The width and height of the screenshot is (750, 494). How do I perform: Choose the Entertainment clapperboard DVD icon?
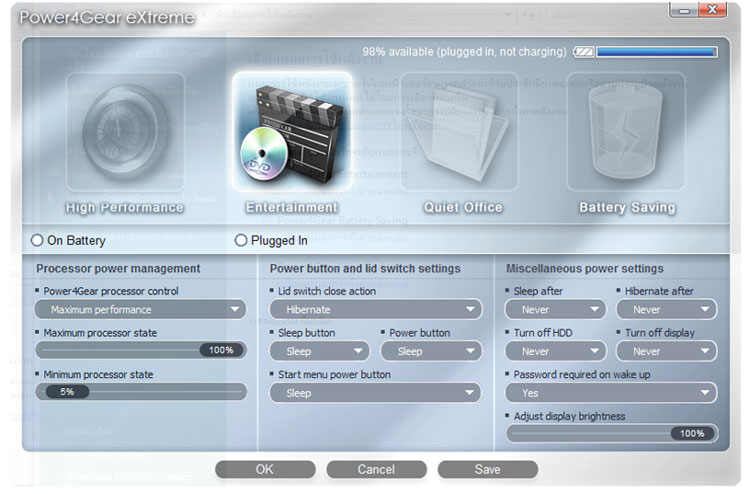tap(292, 132)
